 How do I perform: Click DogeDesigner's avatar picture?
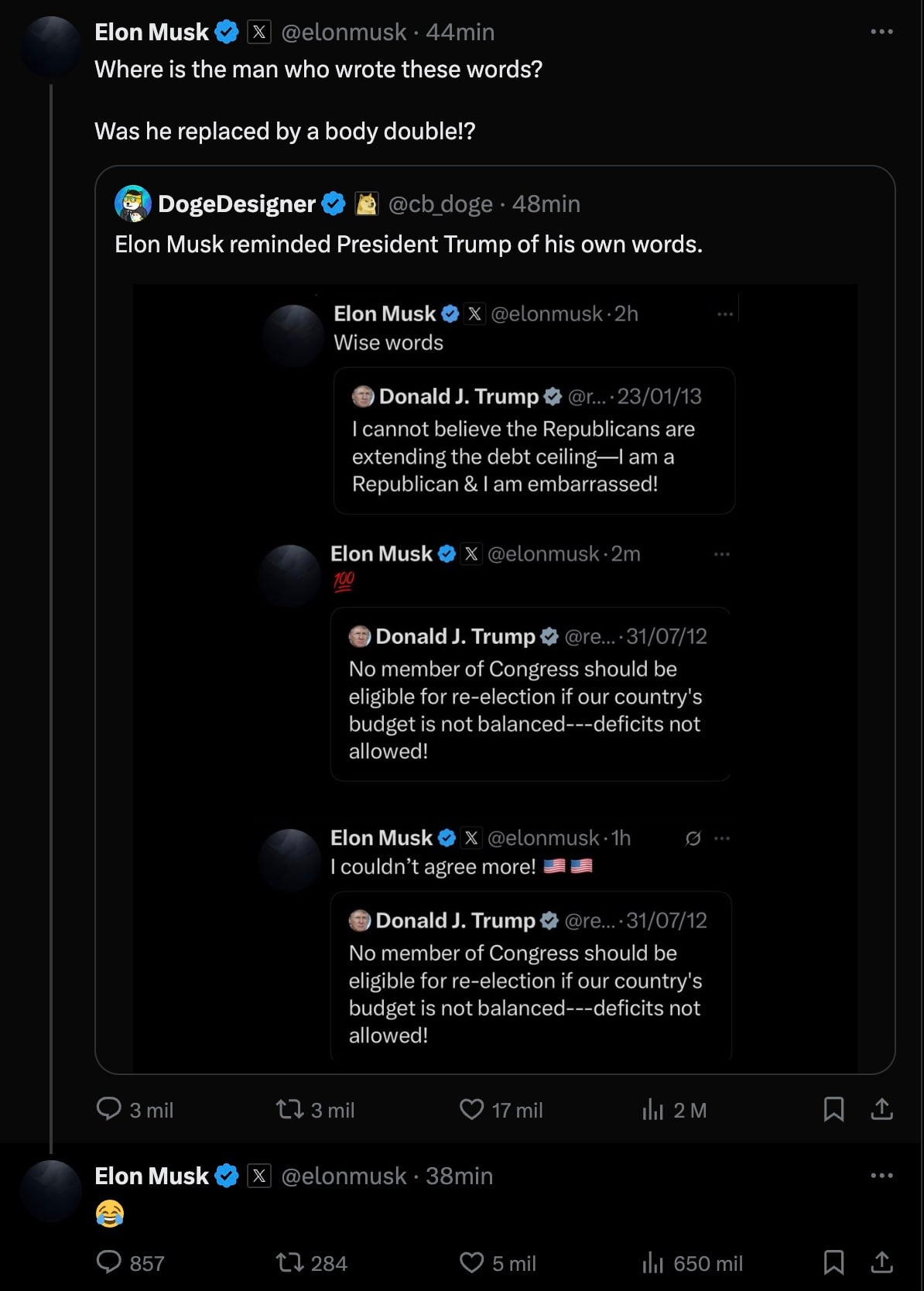coord(133,204)
